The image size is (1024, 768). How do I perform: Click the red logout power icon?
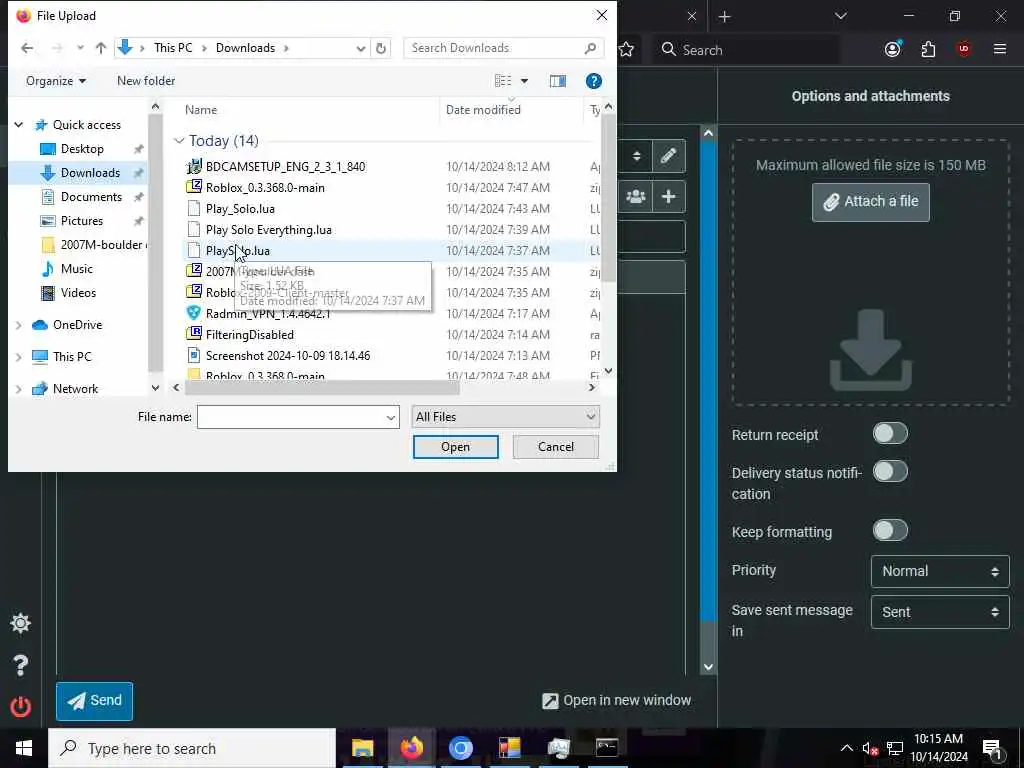(x=21, y=707)
